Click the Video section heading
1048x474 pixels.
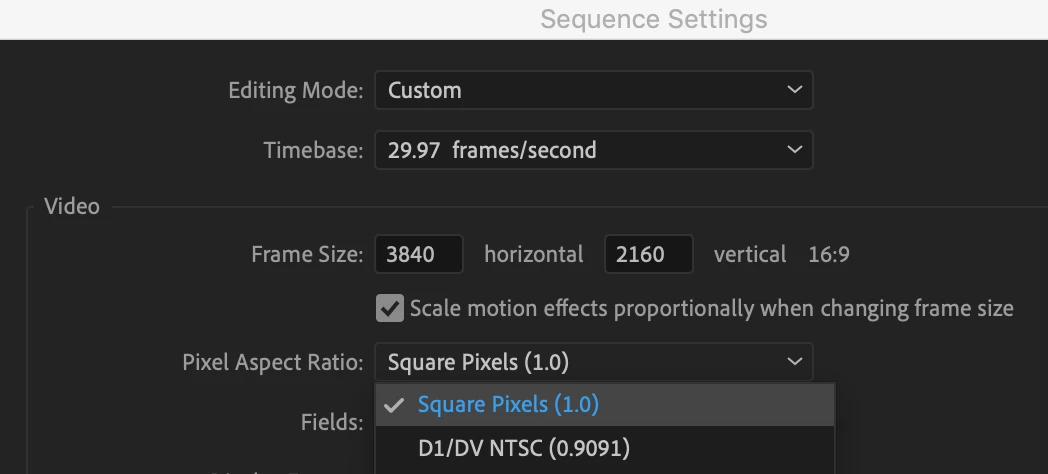click(x=72, y=206)
